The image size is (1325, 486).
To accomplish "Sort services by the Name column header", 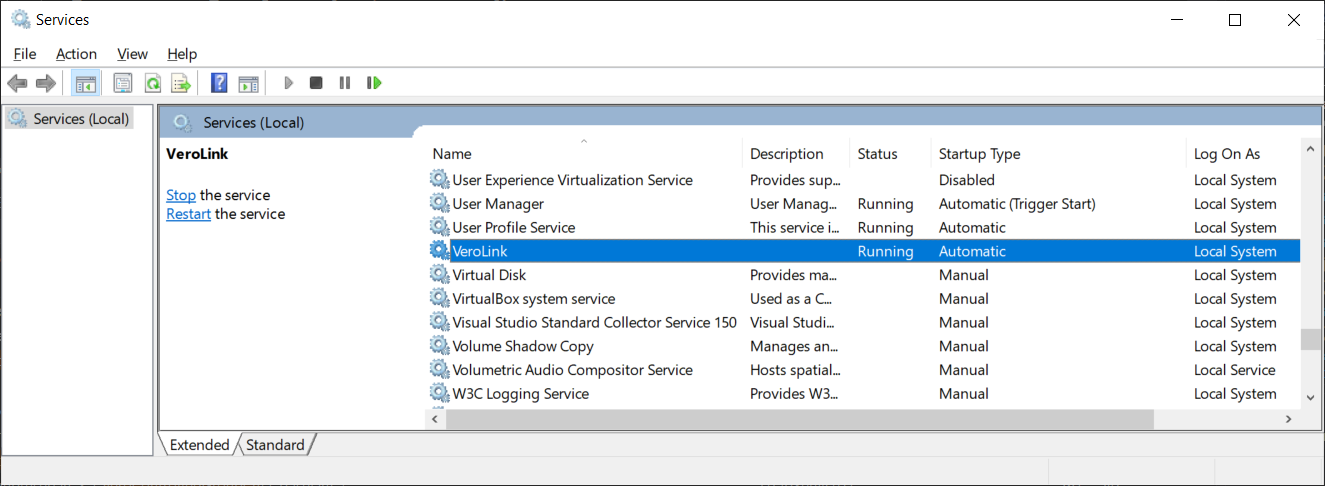I will tap(452, 154).
